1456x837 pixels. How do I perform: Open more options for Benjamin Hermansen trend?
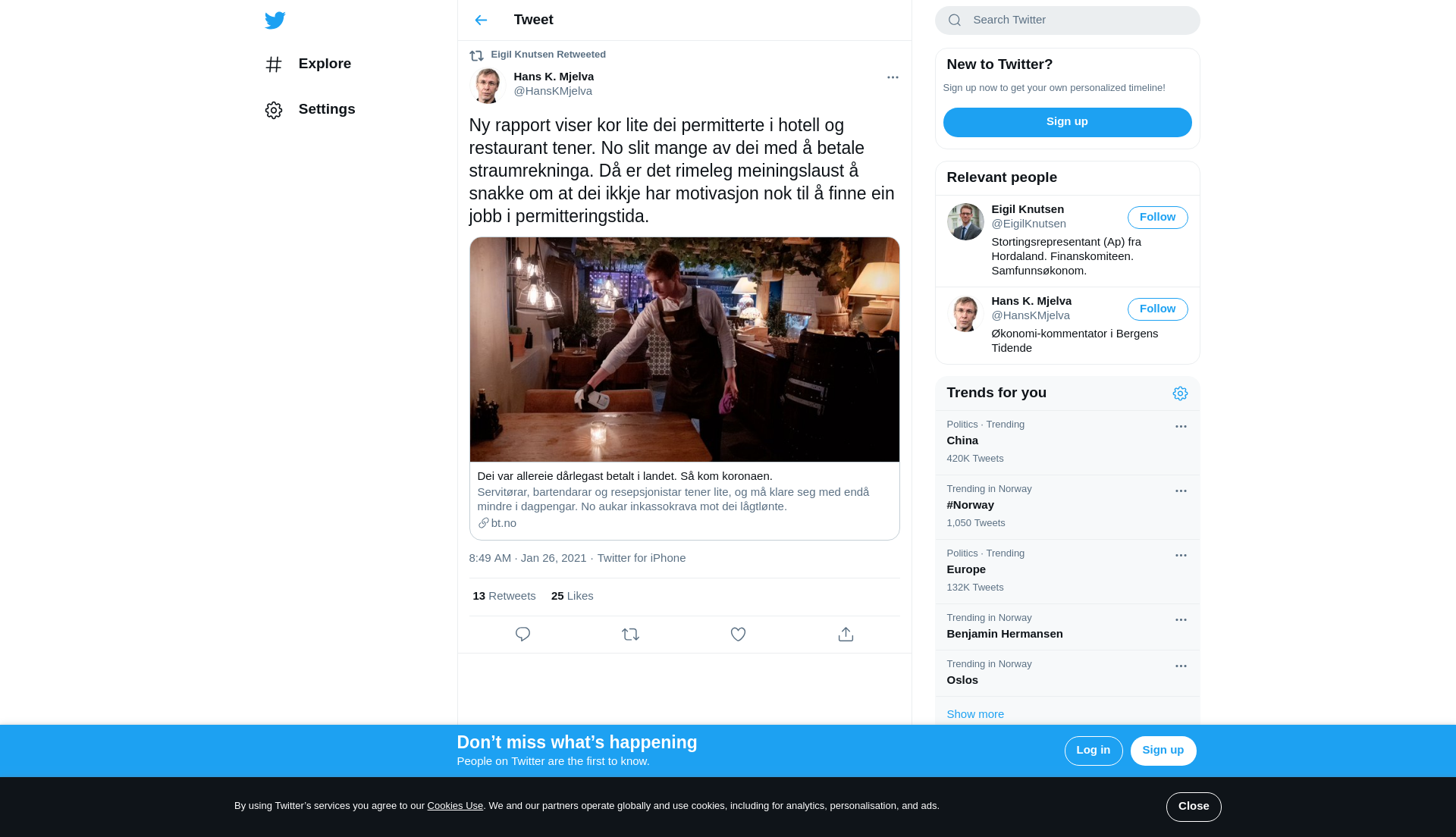[x=1181, y=620]
